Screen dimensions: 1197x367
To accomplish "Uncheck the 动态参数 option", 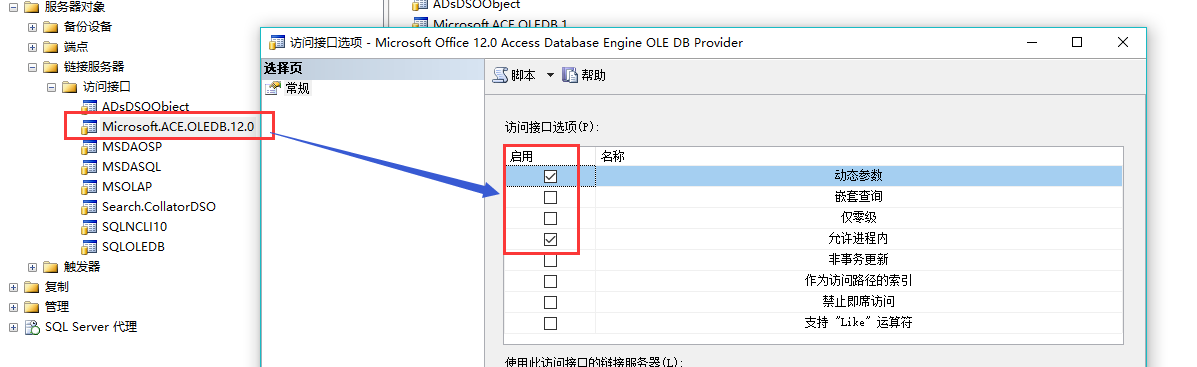I will 550,176.
